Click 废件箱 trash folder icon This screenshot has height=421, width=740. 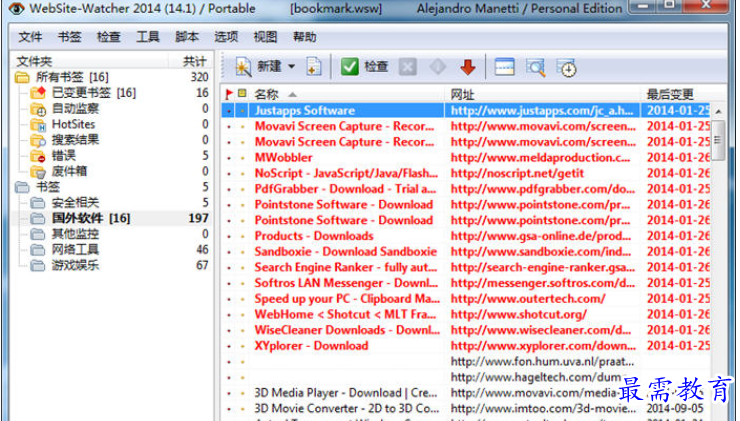38,171
